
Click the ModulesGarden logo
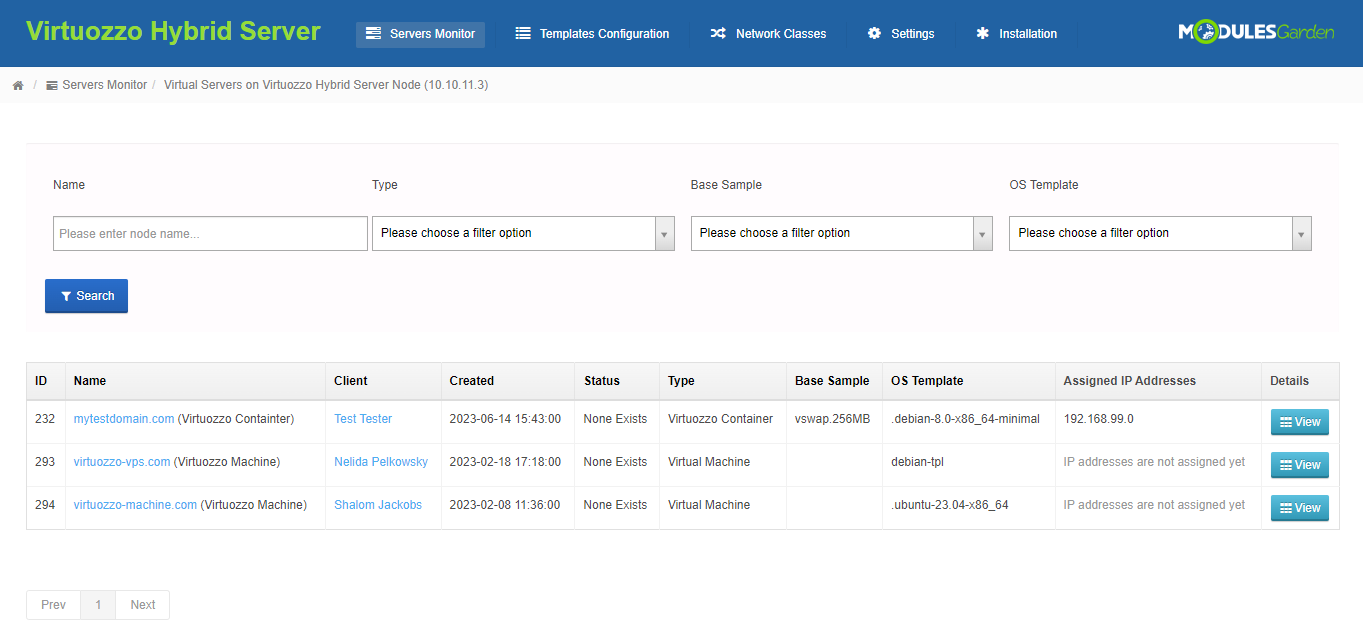[1256, 32]
